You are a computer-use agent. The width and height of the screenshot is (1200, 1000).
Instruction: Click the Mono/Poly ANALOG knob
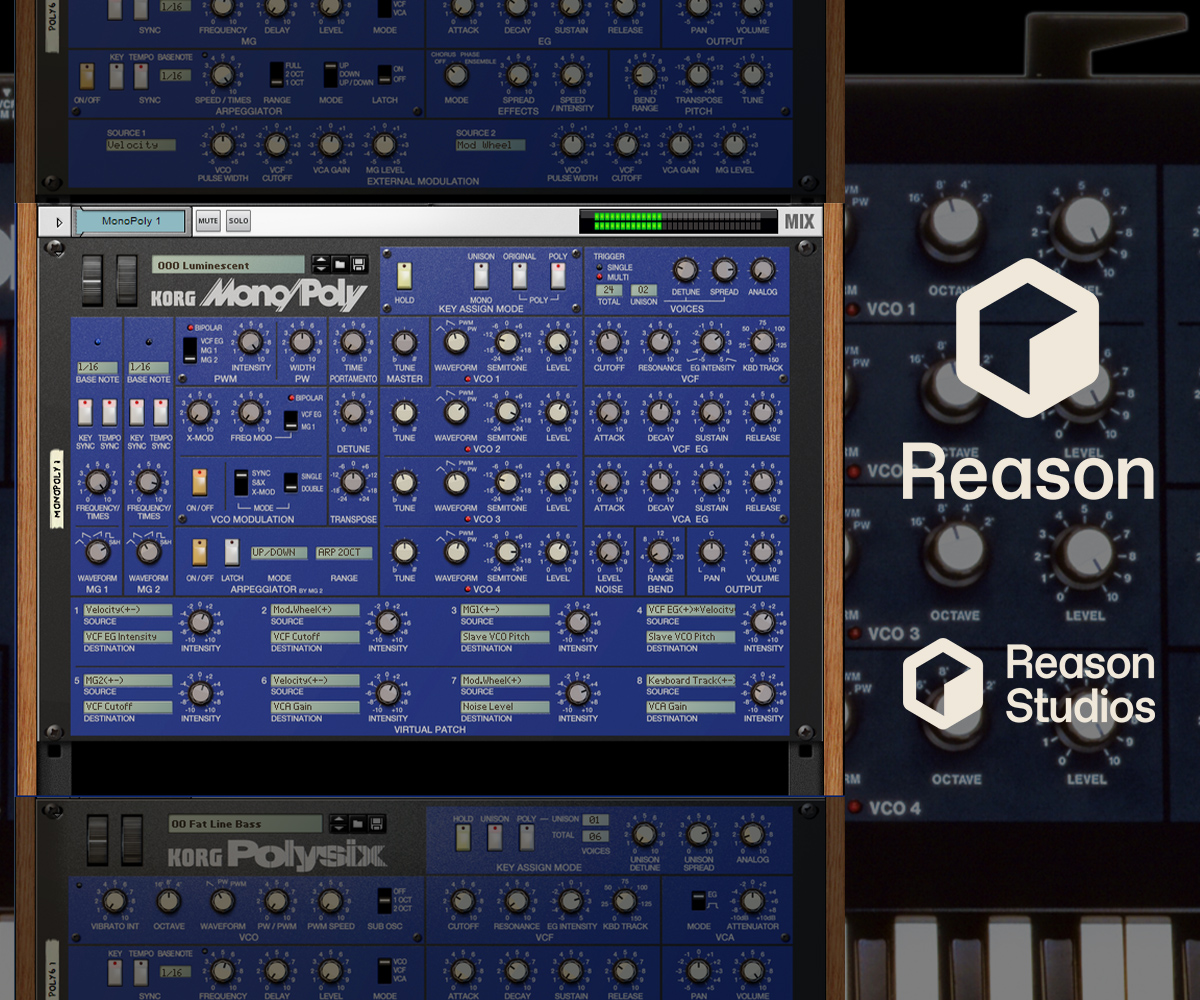[x=762, y=270]
